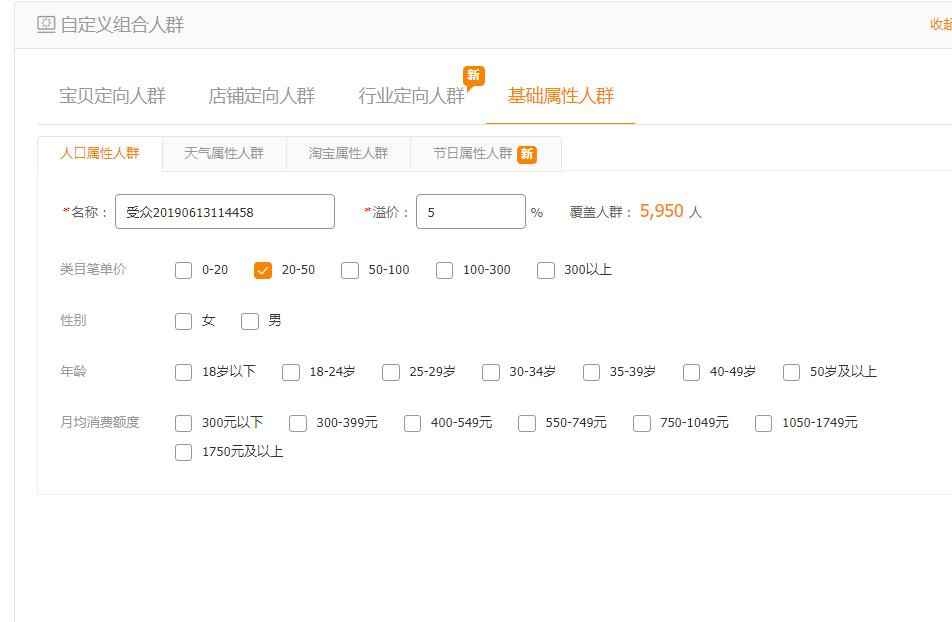Enable the 300以上 price range option
The width and height of the screenshot is (952, 622).
point(546,270)
